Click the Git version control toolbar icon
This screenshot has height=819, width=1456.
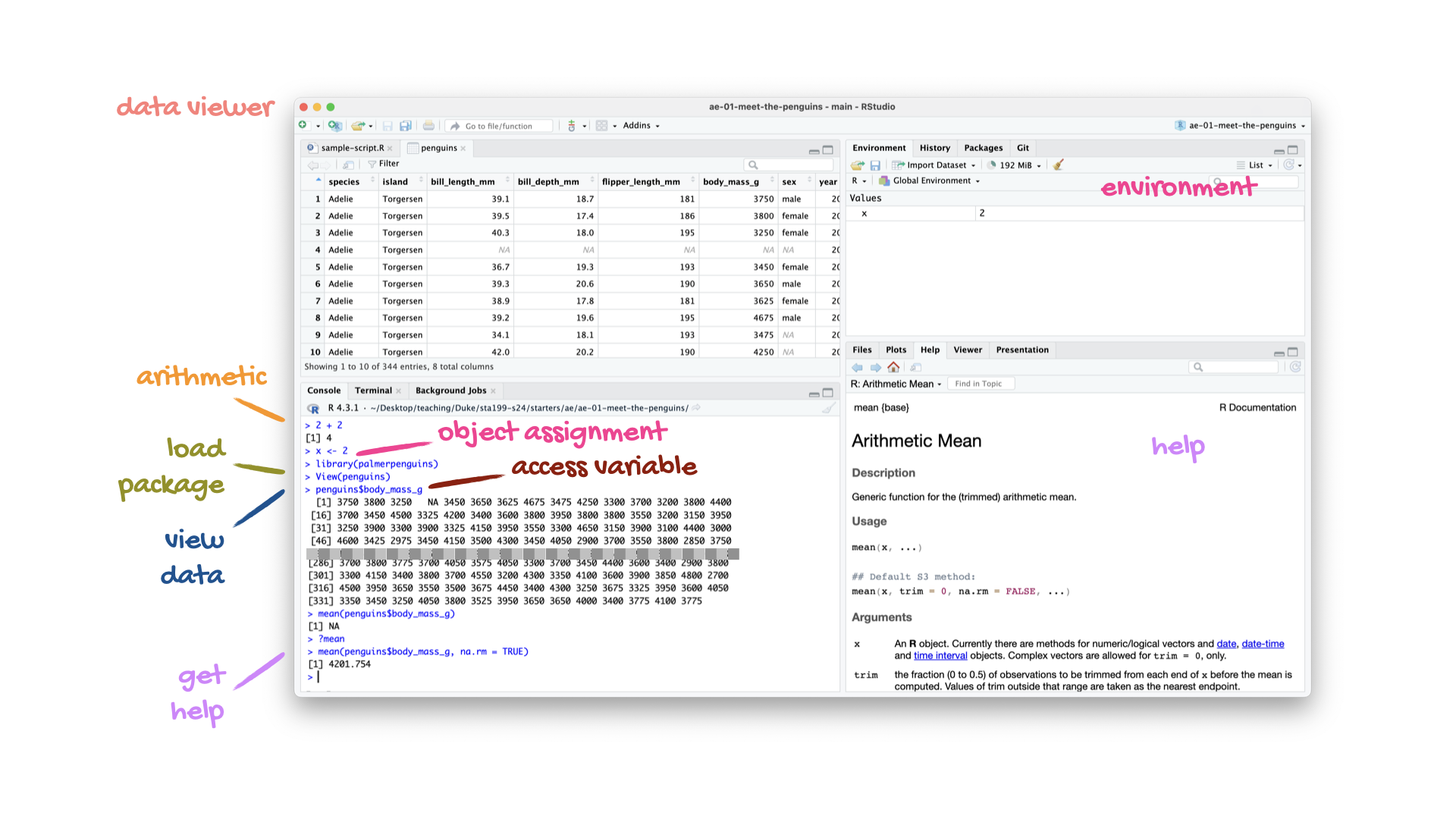tap(573, 126)
